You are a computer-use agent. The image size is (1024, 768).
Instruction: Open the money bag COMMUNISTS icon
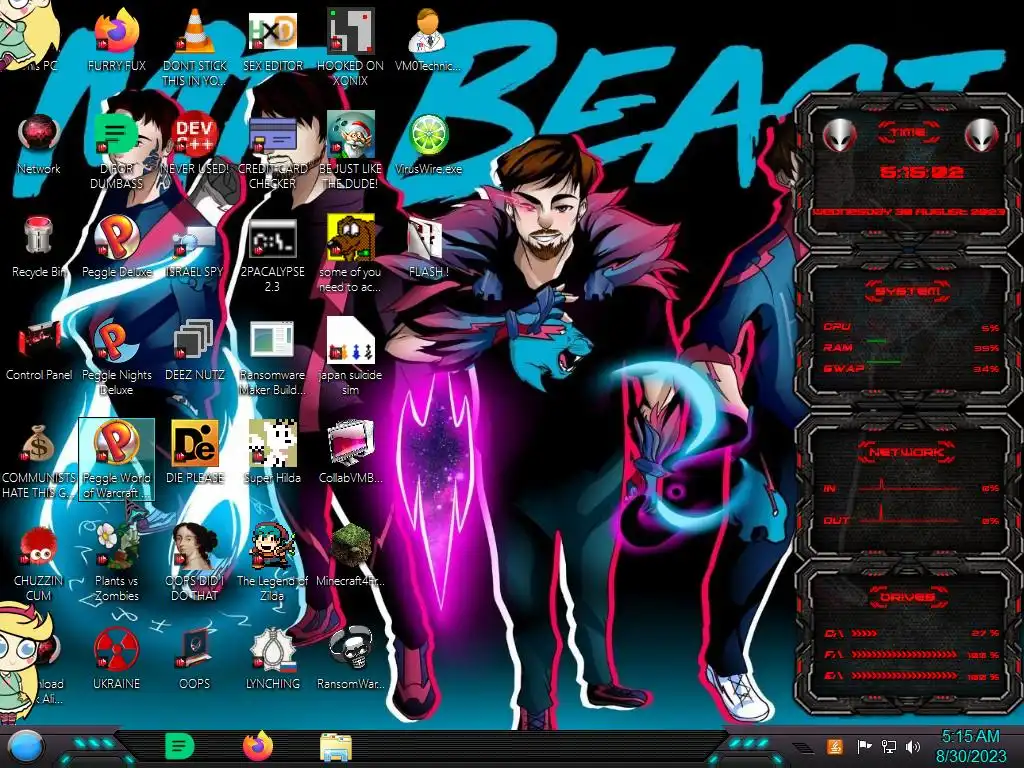(x=39, y=444)
